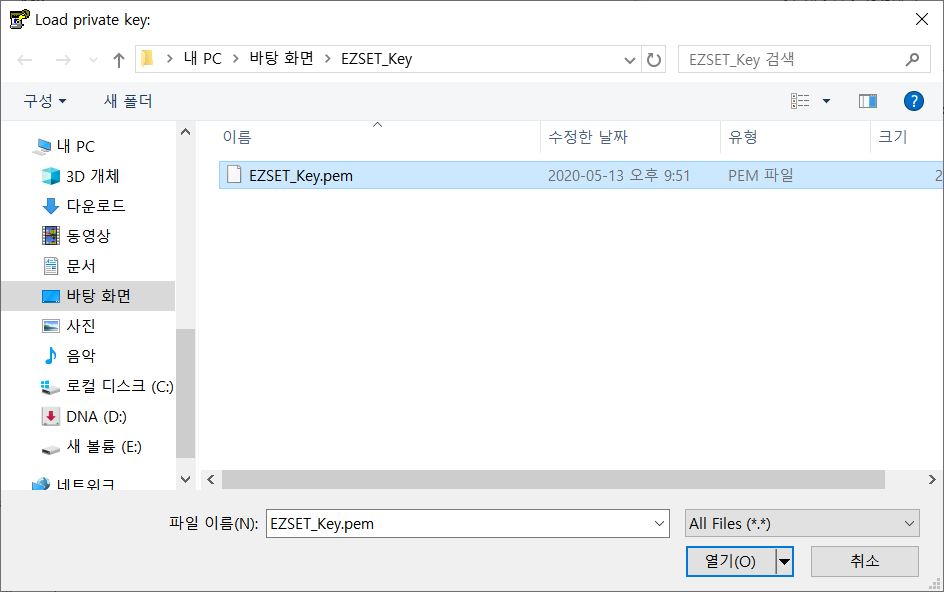Screen dimensions: 944x592
Task: Select 3D 개체 in the sidebar
Action: [x=92, y=176]
